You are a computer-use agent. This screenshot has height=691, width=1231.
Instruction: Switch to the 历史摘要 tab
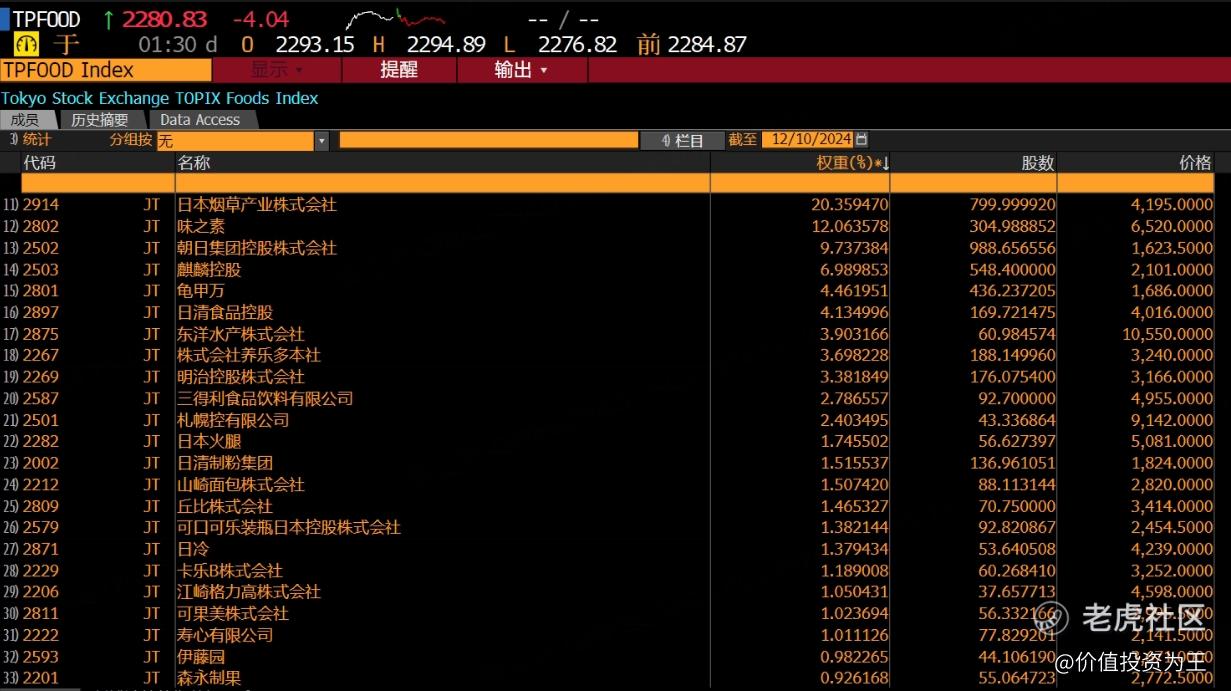pyautogui.click(x=99, y=120)
